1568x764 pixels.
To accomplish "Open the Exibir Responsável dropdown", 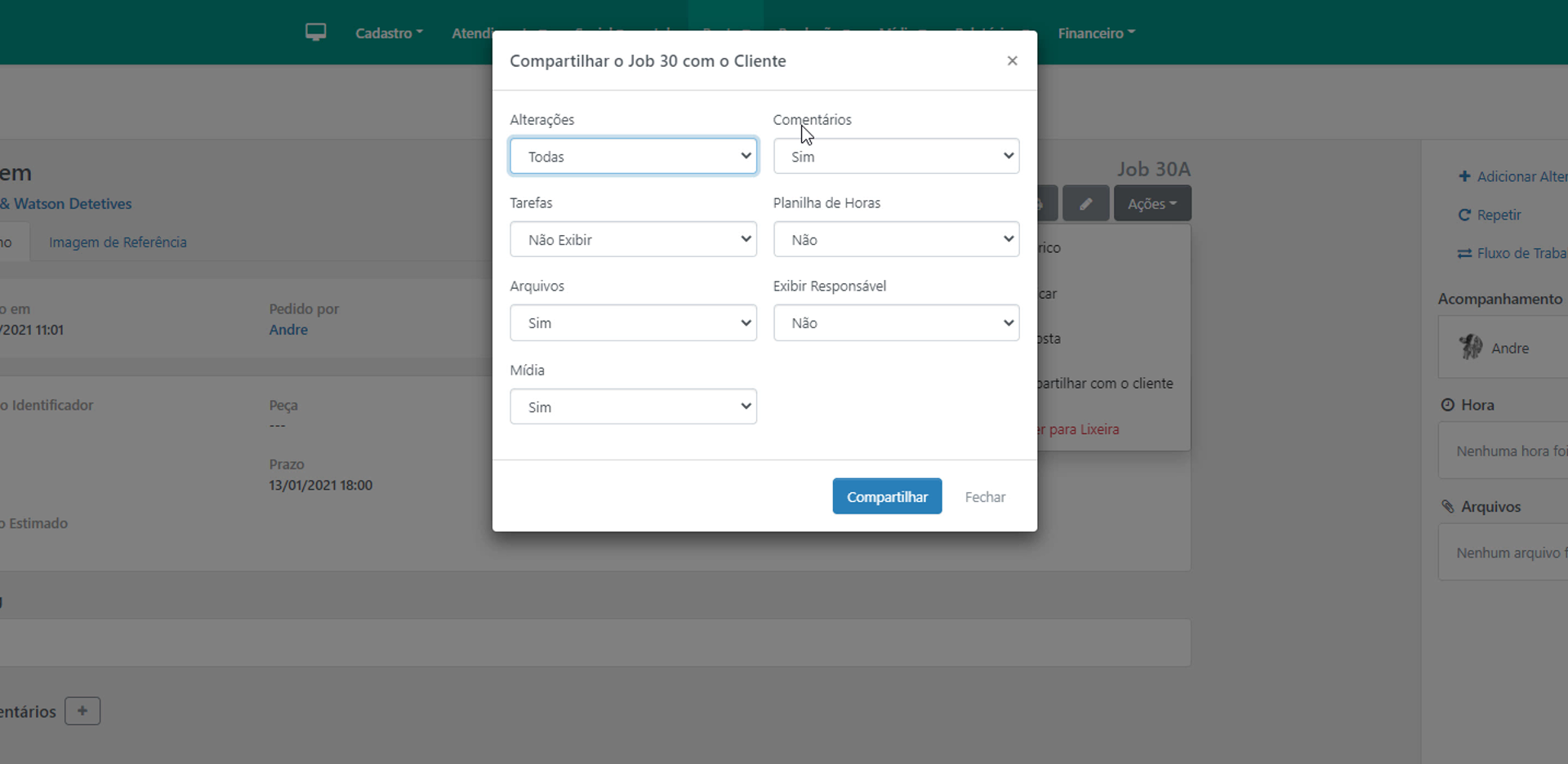I will click(896, 323).
